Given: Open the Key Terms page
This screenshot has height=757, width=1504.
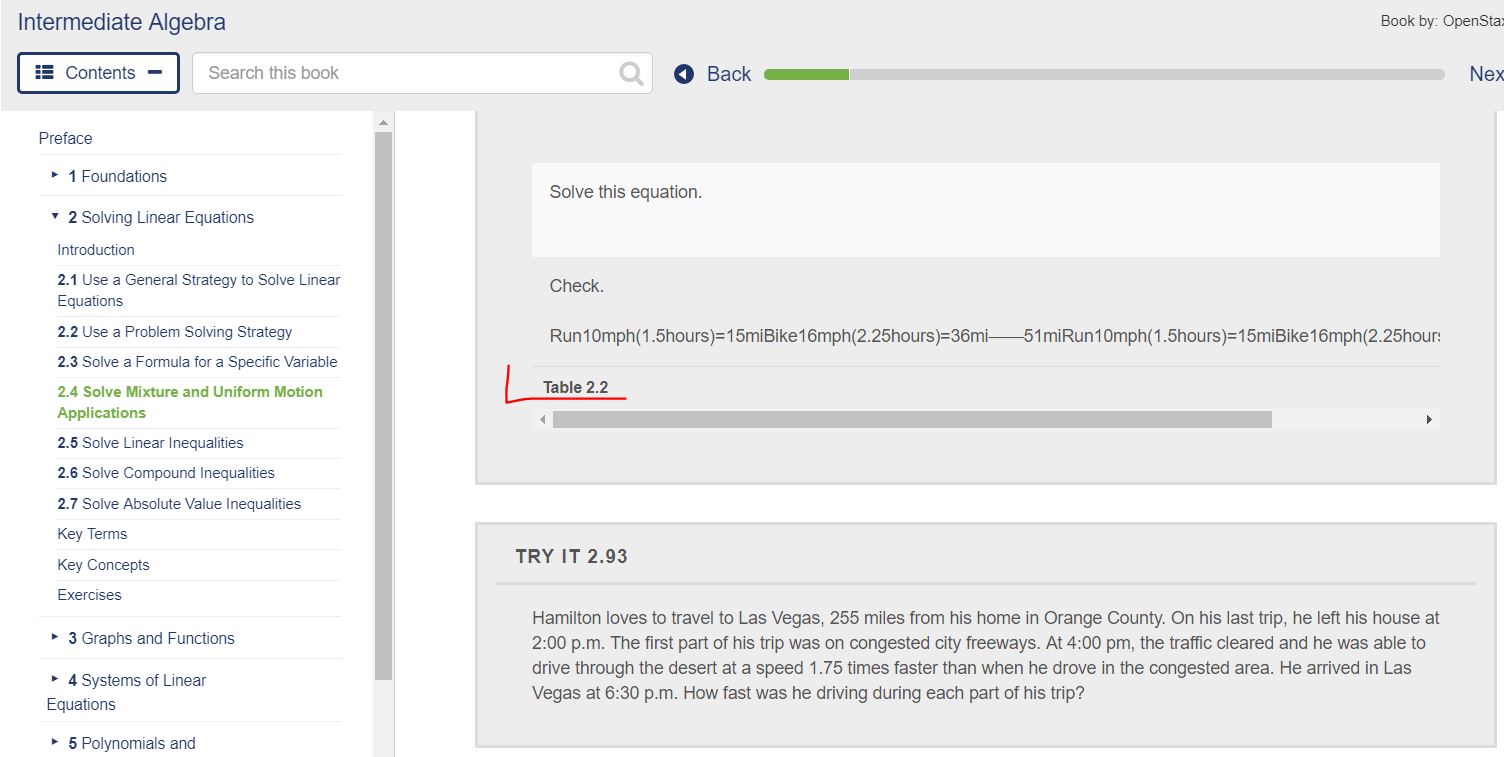Looking at the screenshot, I should pyautogui.click(x=92, y=533).
